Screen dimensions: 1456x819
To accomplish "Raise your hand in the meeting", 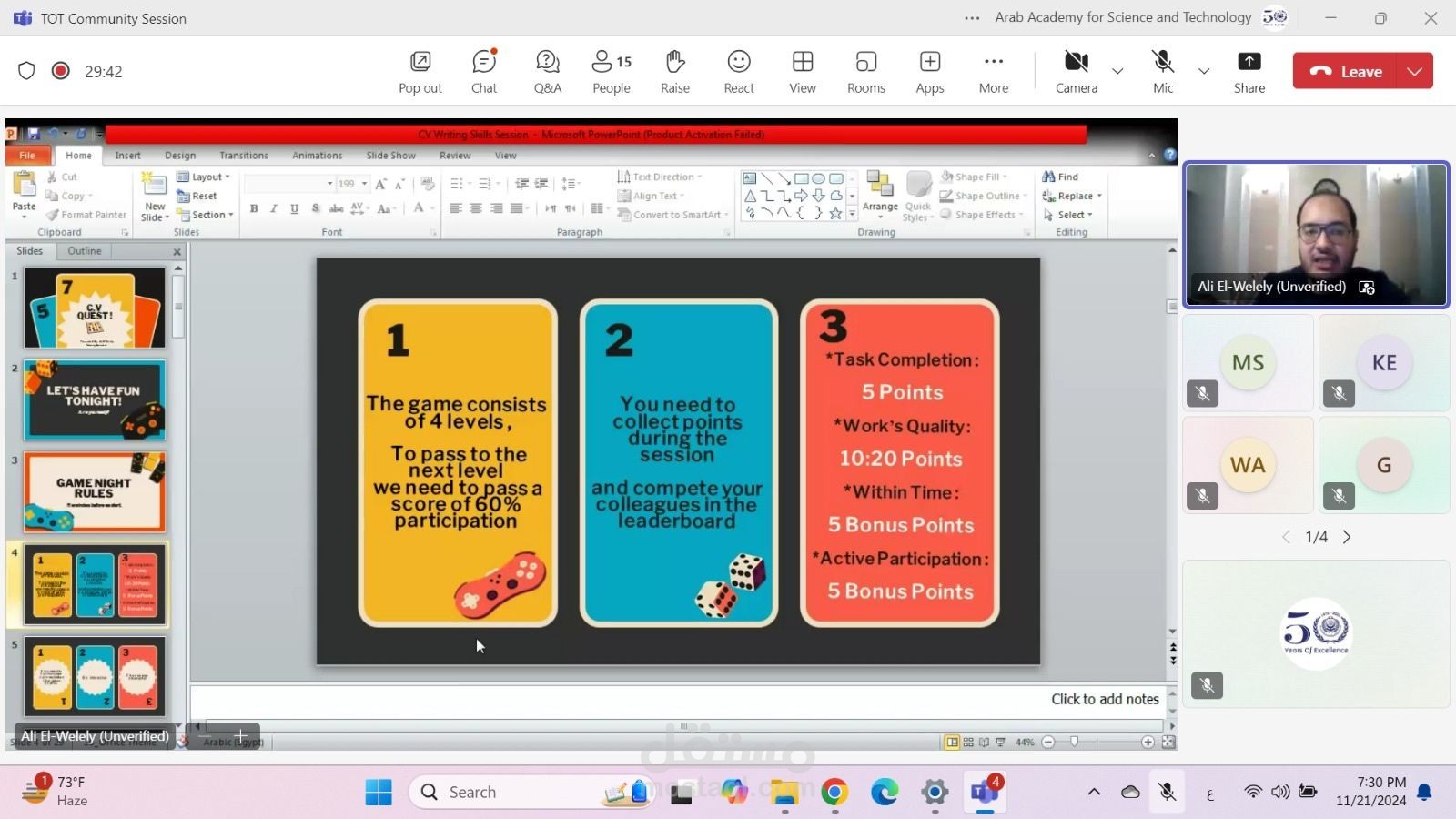I will [x=675, y=72].
